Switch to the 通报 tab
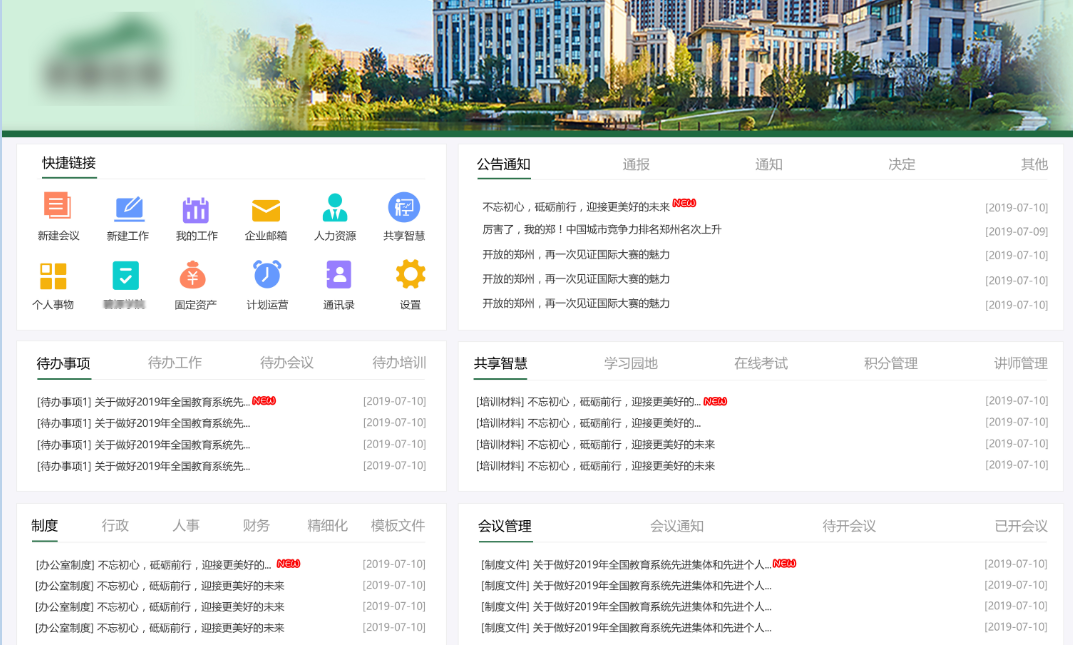This screenshot has width=1073, height=645. pos(636,164)
